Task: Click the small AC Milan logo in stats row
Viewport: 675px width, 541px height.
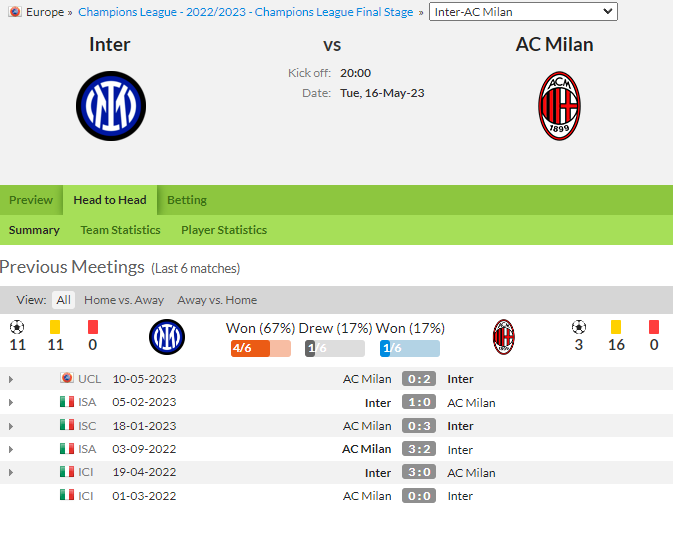Action: 504,337
